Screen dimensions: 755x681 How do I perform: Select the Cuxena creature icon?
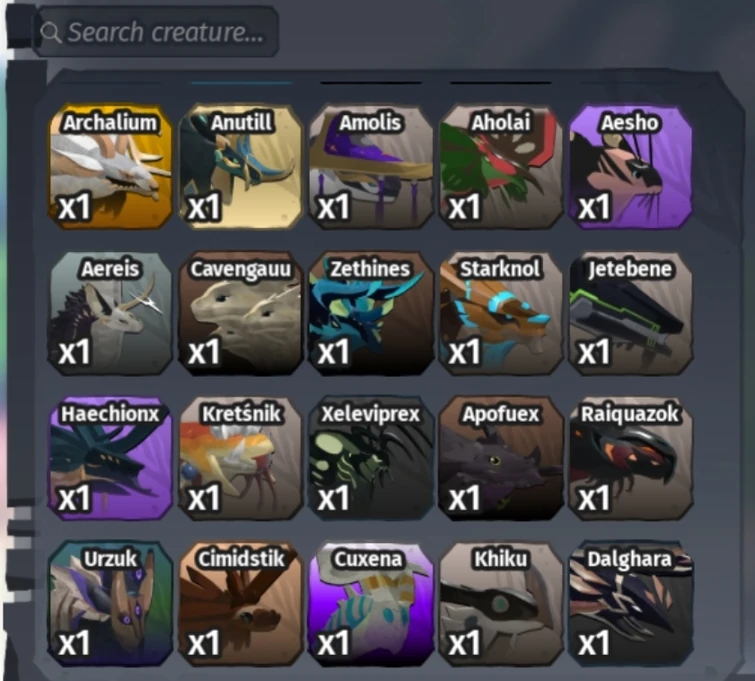click(x=371, y=604)
